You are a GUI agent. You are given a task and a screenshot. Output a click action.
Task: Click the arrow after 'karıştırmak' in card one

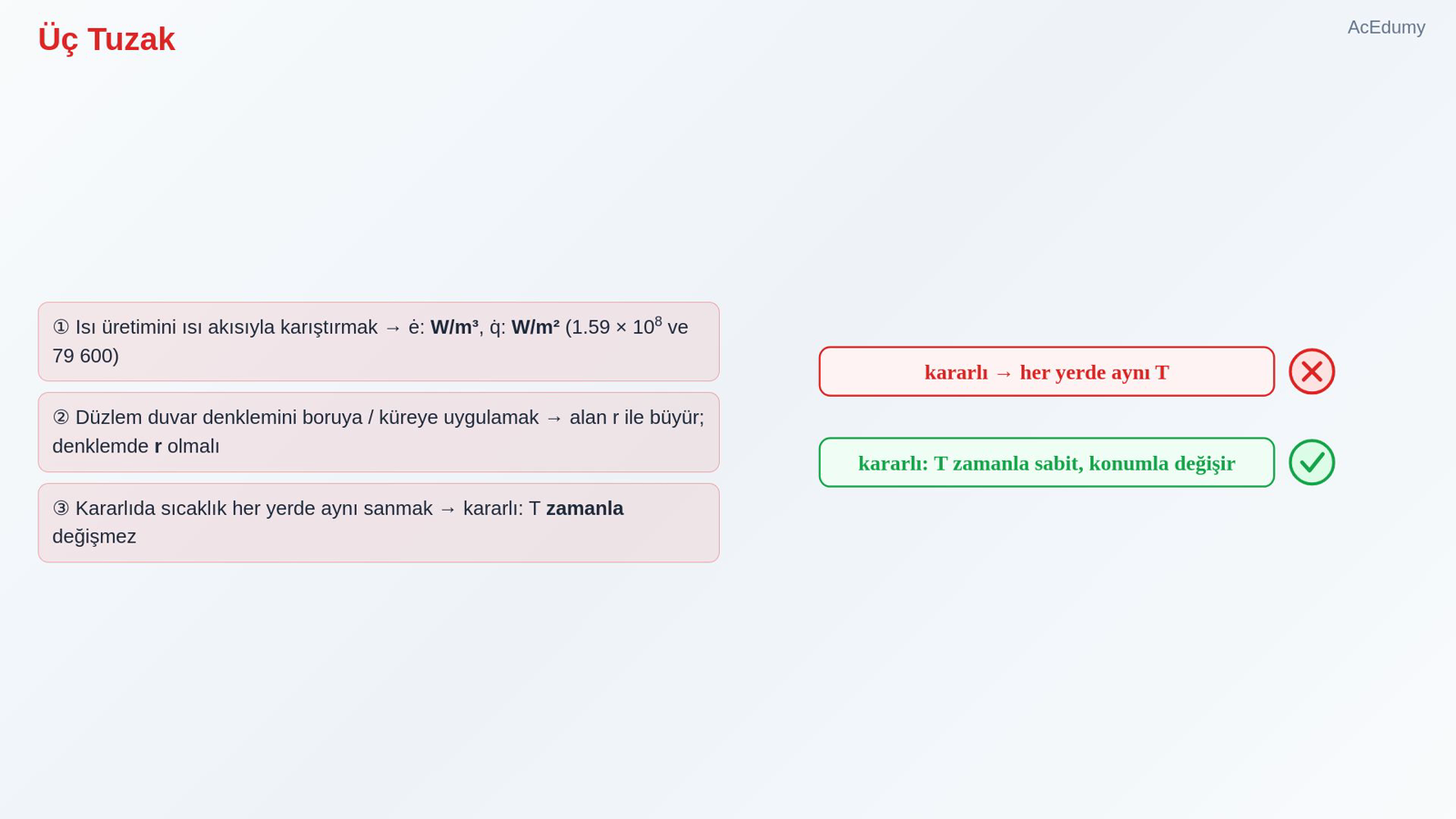393,328
